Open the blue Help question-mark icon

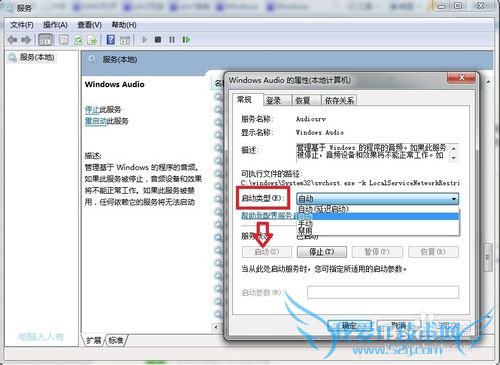110,40
